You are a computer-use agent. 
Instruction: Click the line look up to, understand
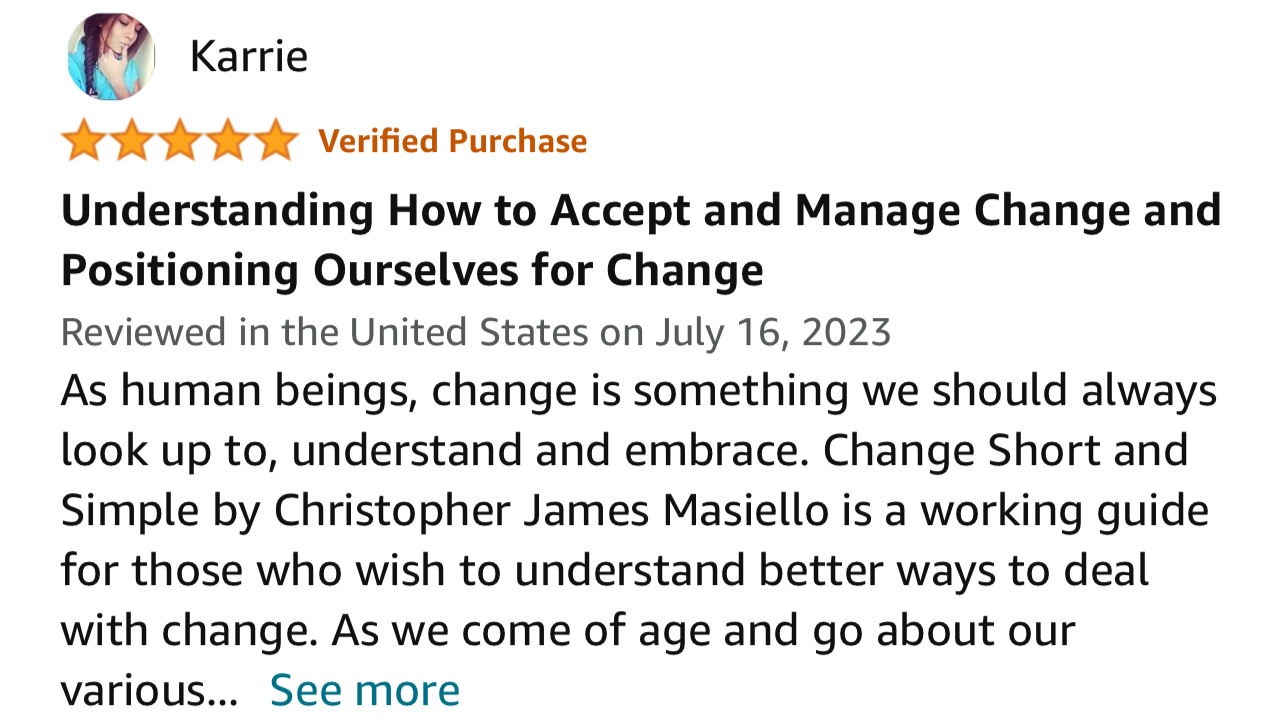[624, 451]
